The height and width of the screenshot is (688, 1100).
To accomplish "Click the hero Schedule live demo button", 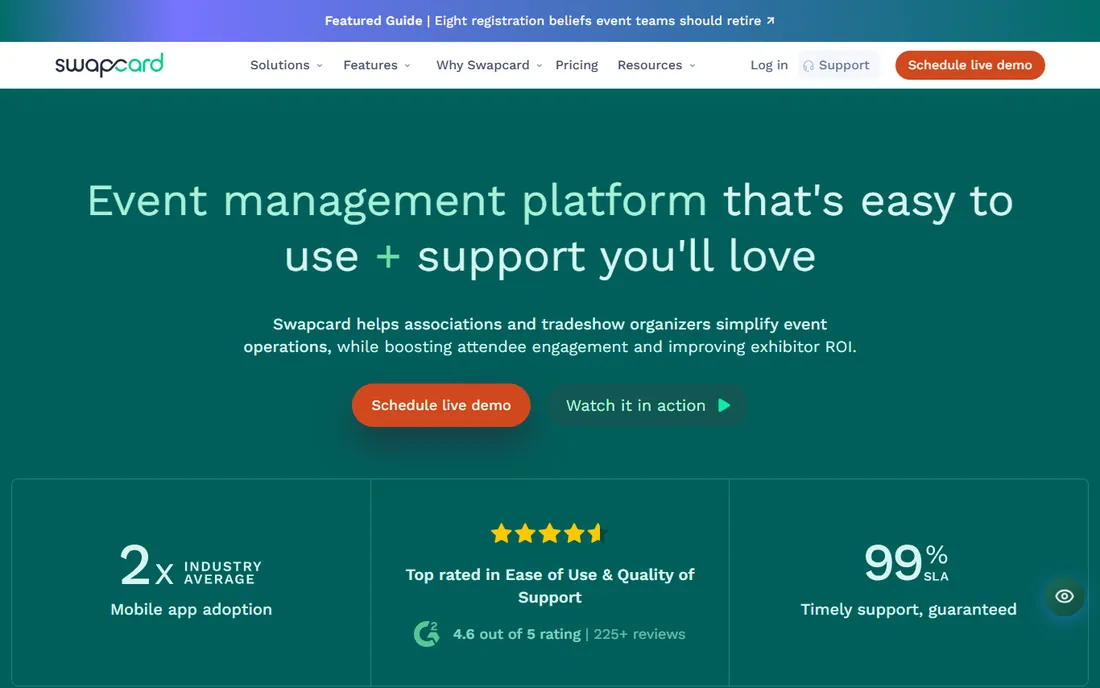I will (x=441, y=405).
